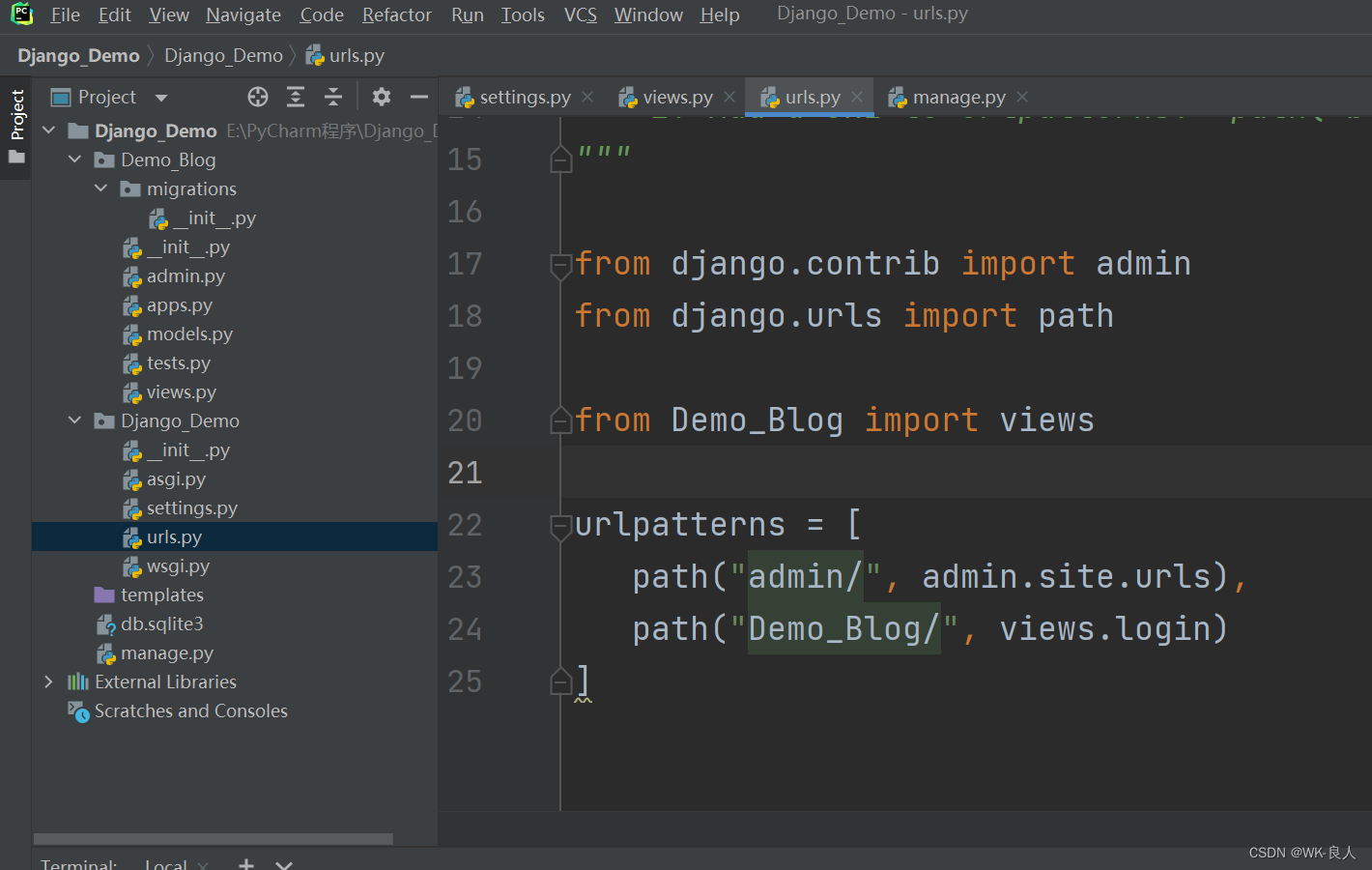This screenshot has width=1372, height=870.
Task: Click the Select Opened File locate icon
Action: pyautogui.click(x=257, y=97)
